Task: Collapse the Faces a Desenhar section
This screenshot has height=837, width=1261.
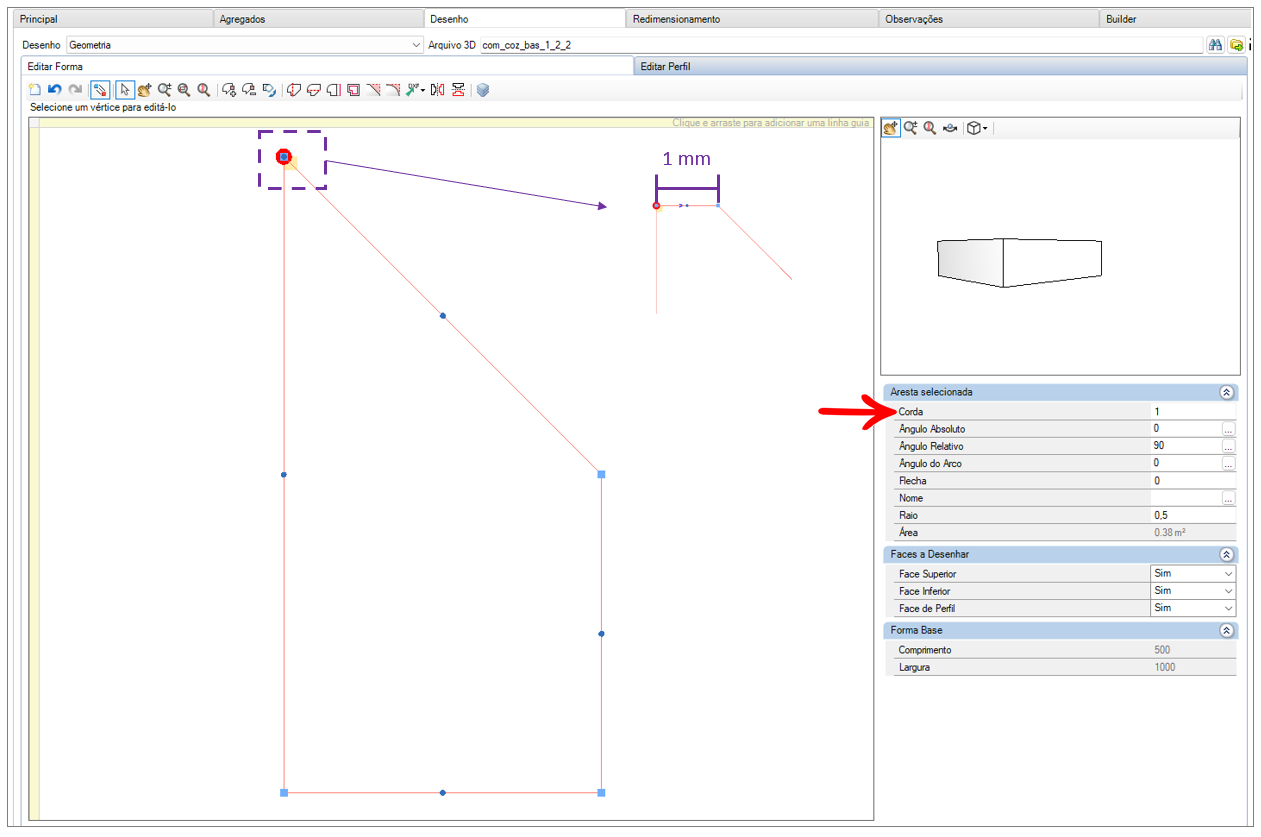Action: coord(1226,554)
